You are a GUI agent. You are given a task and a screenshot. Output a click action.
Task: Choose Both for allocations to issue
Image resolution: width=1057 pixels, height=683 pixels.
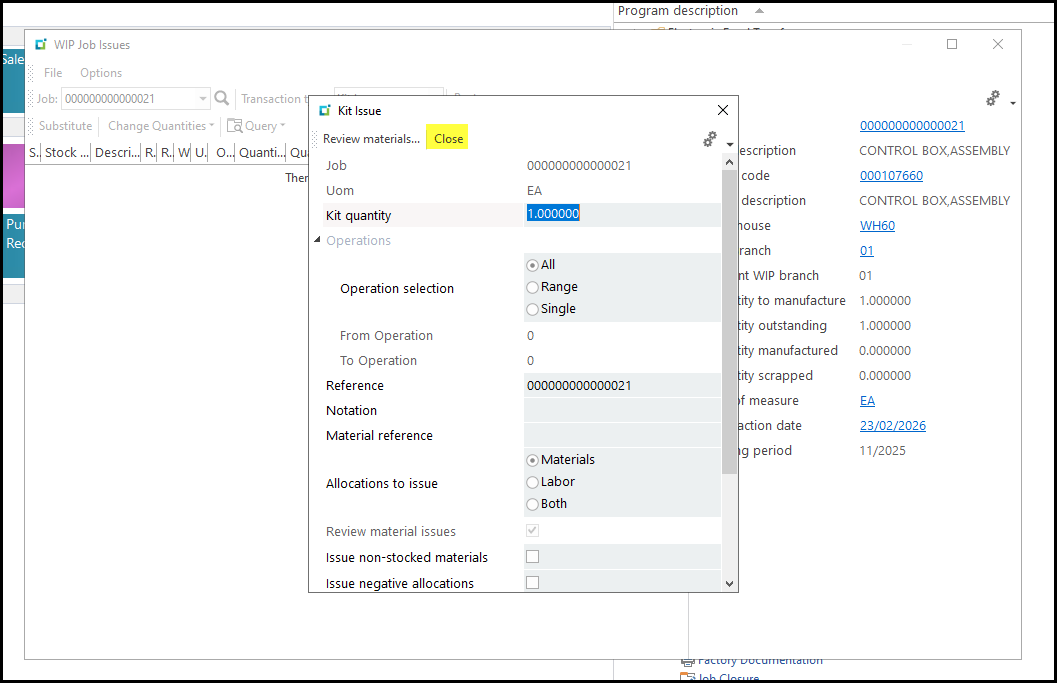tap(533, 504)
